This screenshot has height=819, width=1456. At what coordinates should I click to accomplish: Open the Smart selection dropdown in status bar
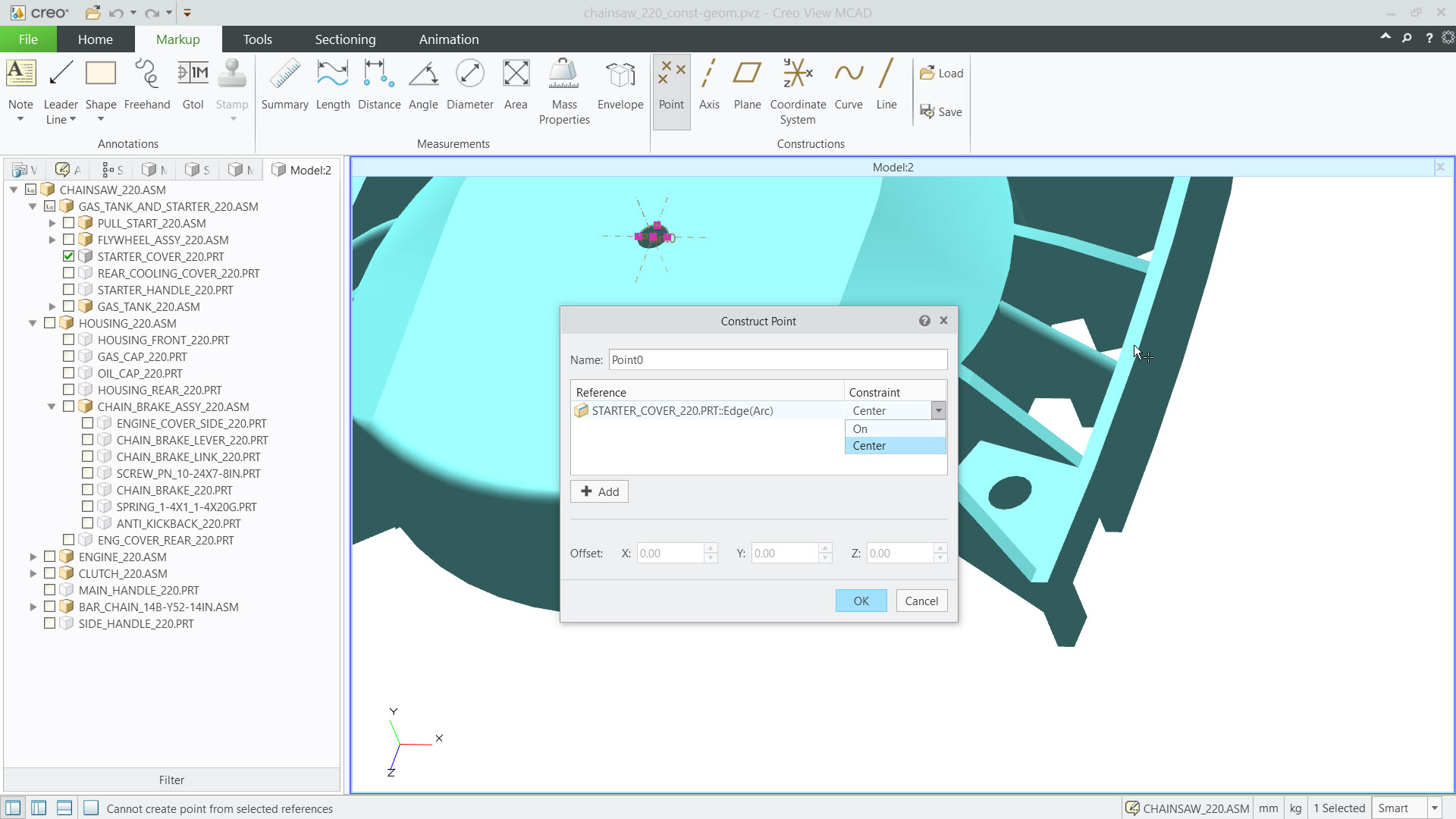click(x=1435, y=808)
